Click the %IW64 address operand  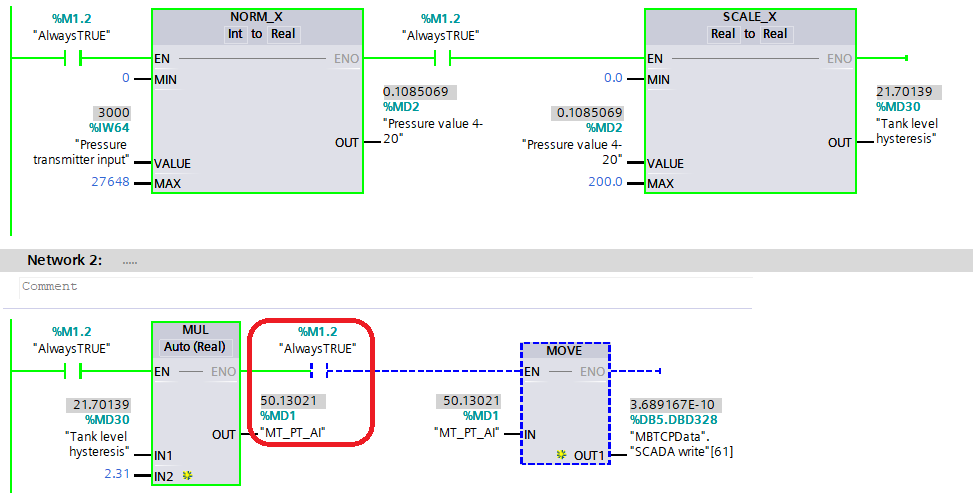(x=109, y=128)
